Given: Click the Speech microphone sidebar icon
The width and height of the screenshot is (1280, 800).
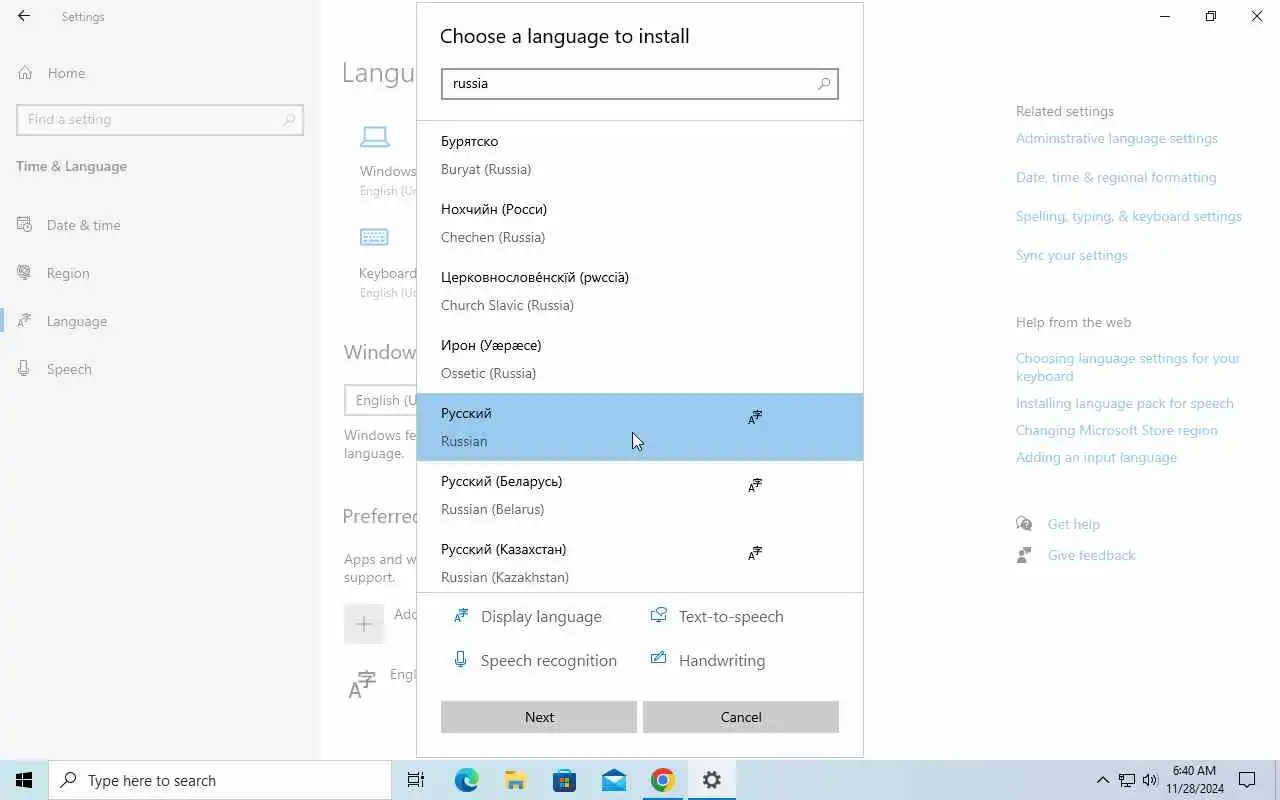Looking at the screenshot, I should coord(25,369).
